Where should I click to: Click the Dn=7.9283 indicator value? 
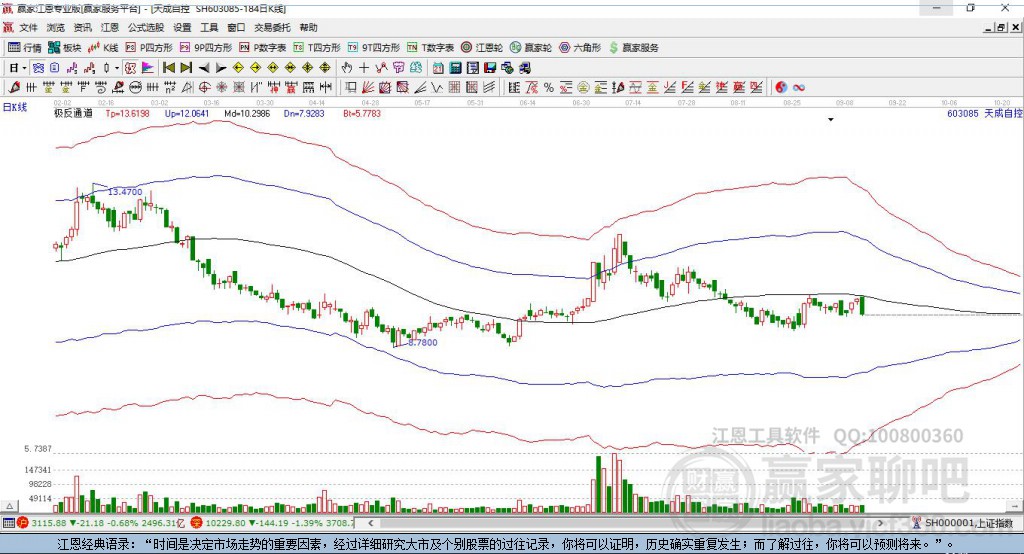pyautogui.click(x=304, y=114)
